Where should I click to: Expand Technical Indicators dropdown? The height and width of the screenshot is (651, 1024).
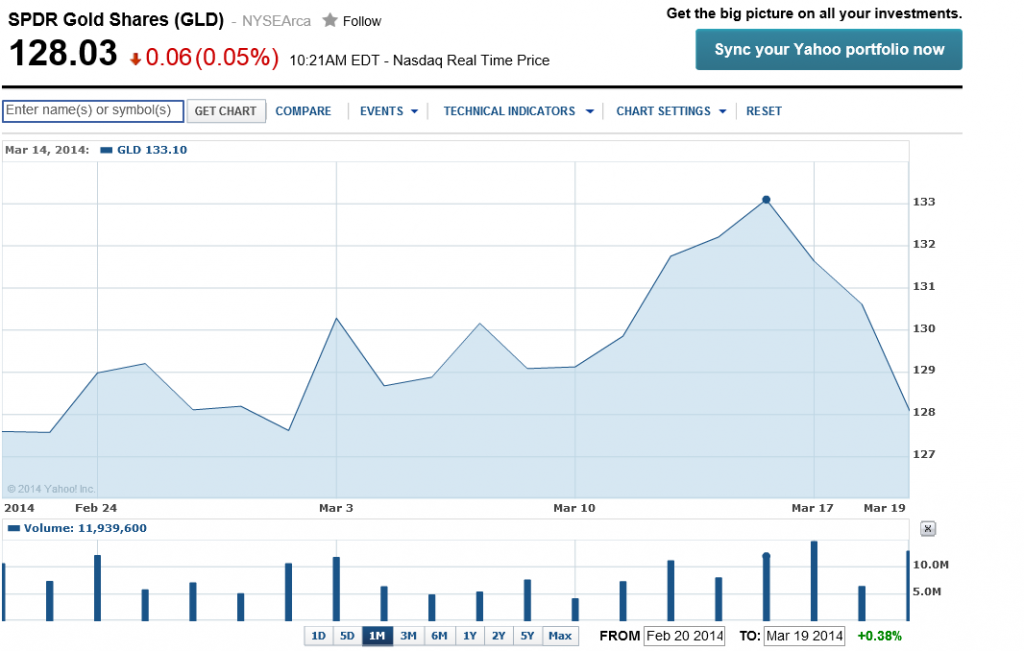[519, 111]
